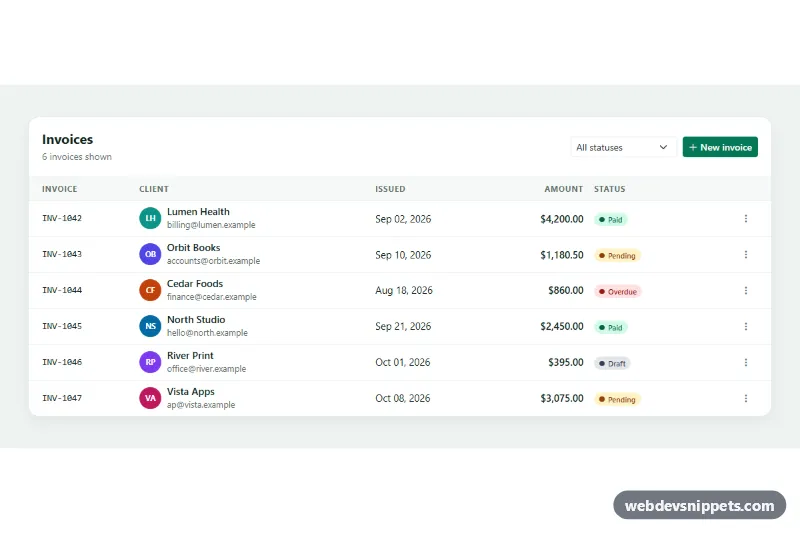Click the $2,450.00 amount
Viewport: 800px width, 533px height.
(x=562, y=326)
